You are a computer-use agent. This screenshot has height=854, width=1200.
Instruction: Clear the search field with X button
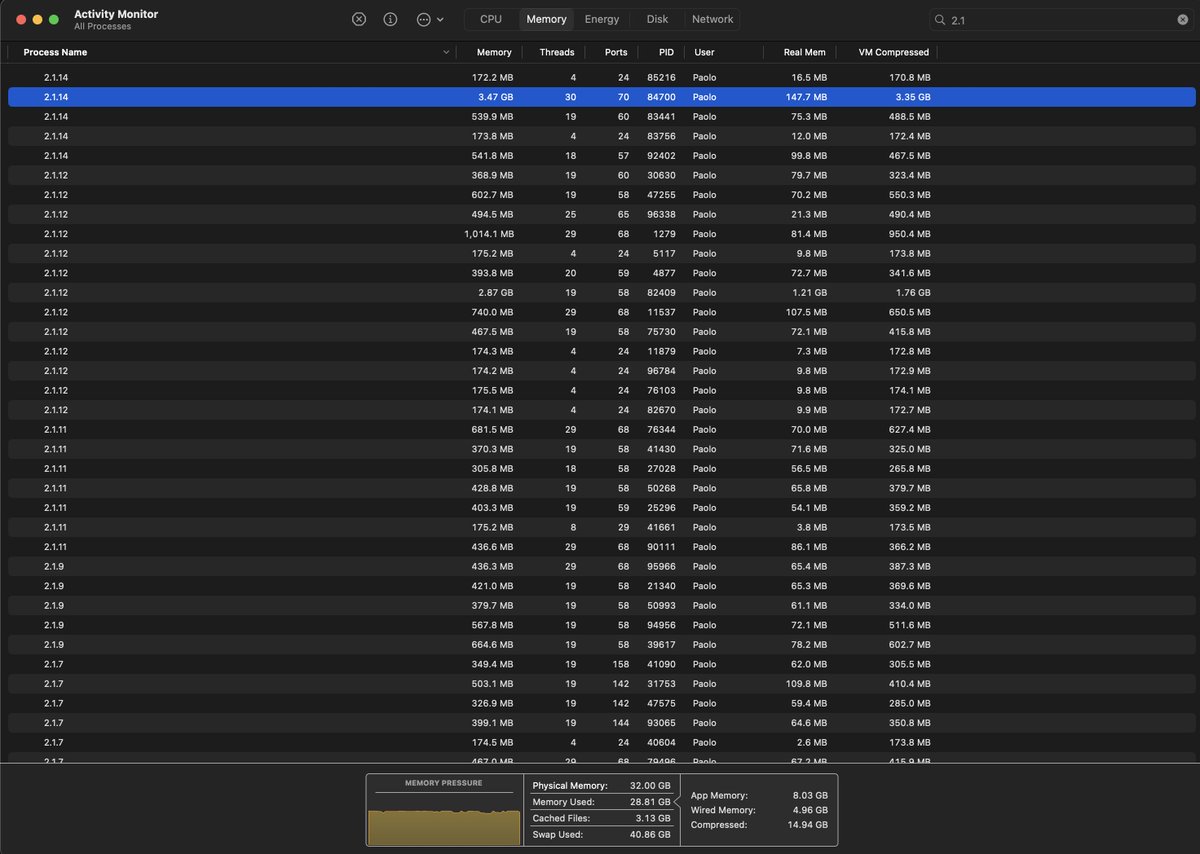(x=1183, y=19)
